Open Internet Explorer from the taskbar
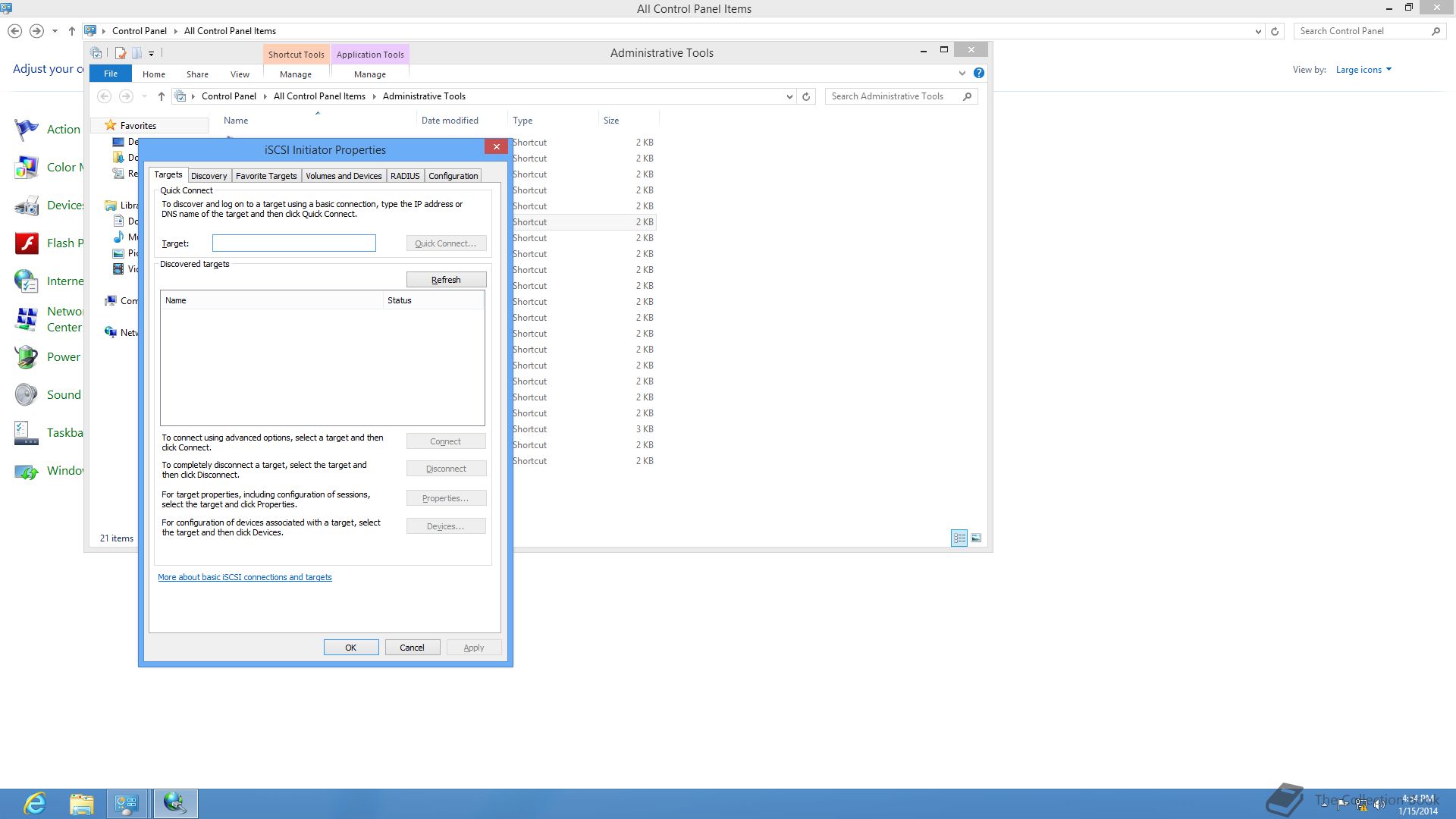This screenshot has height=819, width=1456. [35, 803]
